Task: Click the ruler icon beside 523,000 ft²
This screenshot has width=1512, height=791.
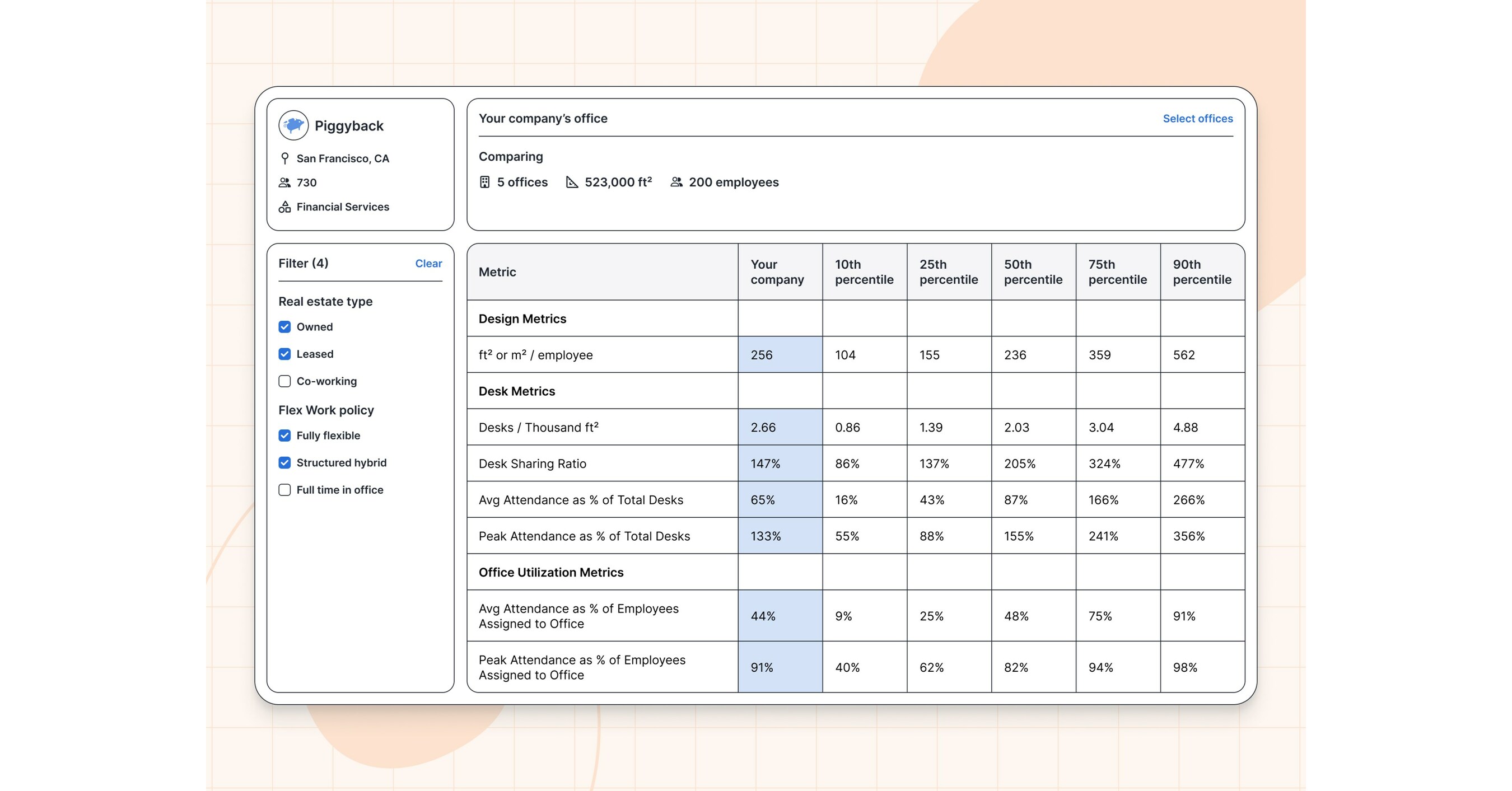Action: point(571,182)
